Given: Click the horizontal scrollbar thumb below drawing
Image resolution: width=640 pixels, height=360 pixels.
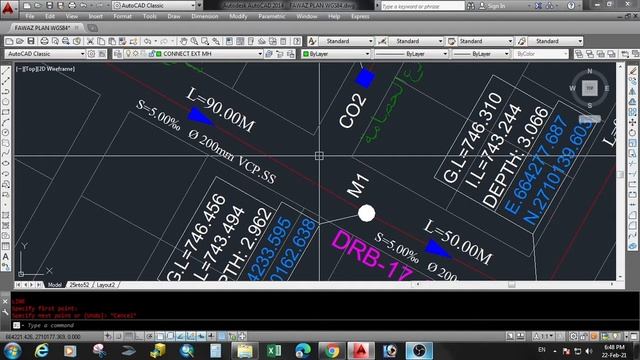Looking at the screenshot, I should tap(511, 284).
